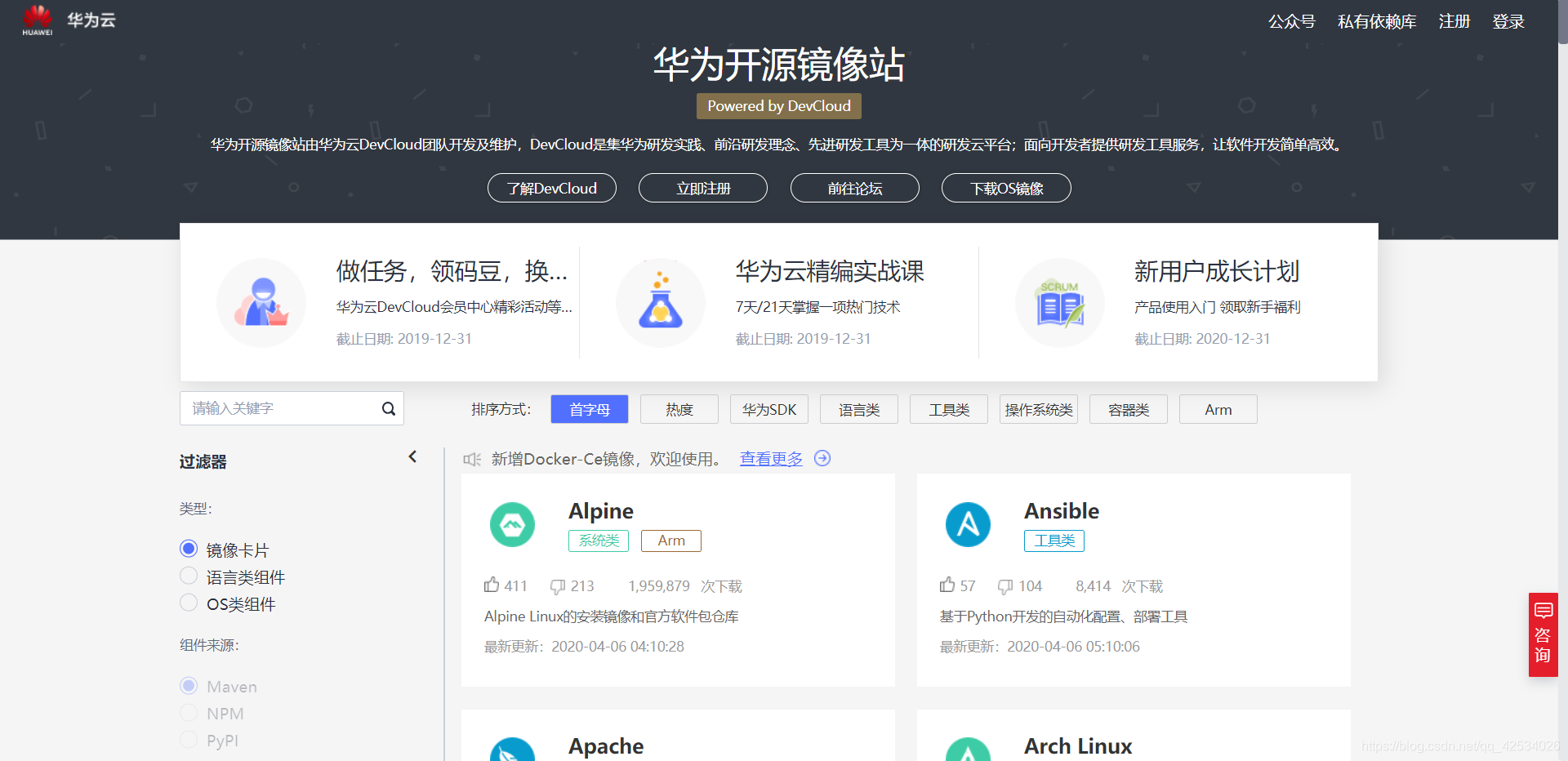Image resolution: width=1568 pixels, height=761 pixels.
Task: Open the 华为云精编实战课 promo title
Action: click(830, 271)
